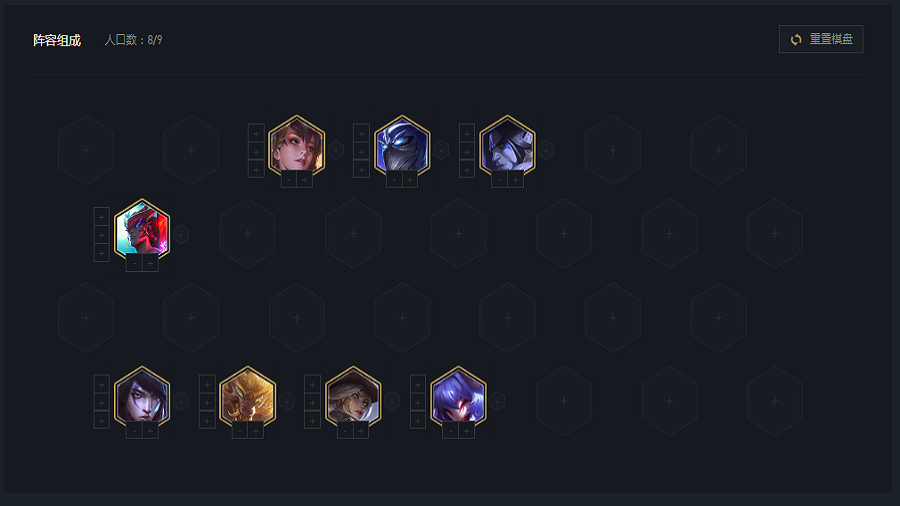
Task: Select the blue masked champion portrait
Action: click(x=402, y=146)
